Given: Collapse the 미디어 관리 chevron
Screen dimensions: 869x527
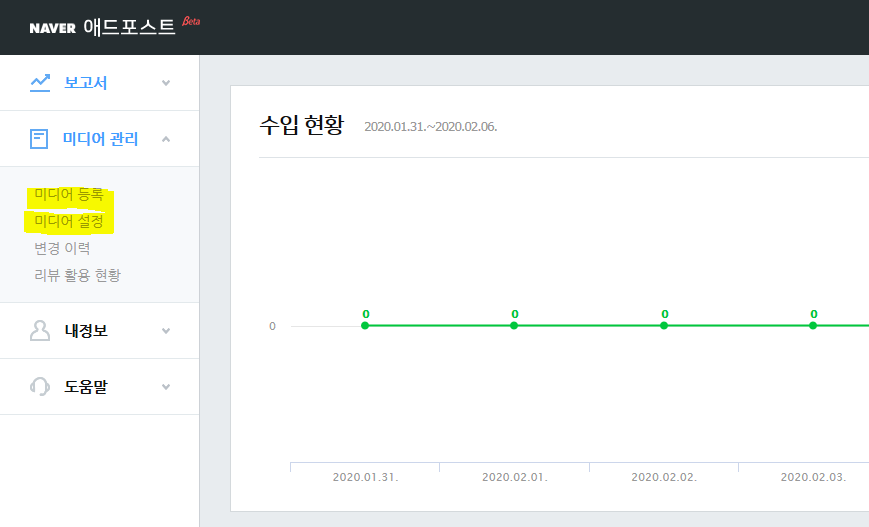Looking at the screenshot, I should pos(166,139).
